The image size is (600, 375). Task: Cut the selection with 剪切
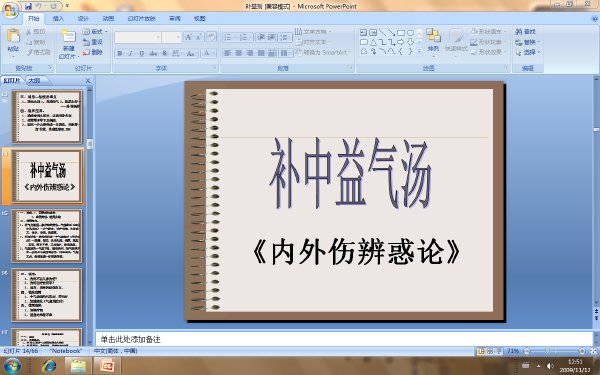[36, 32]
